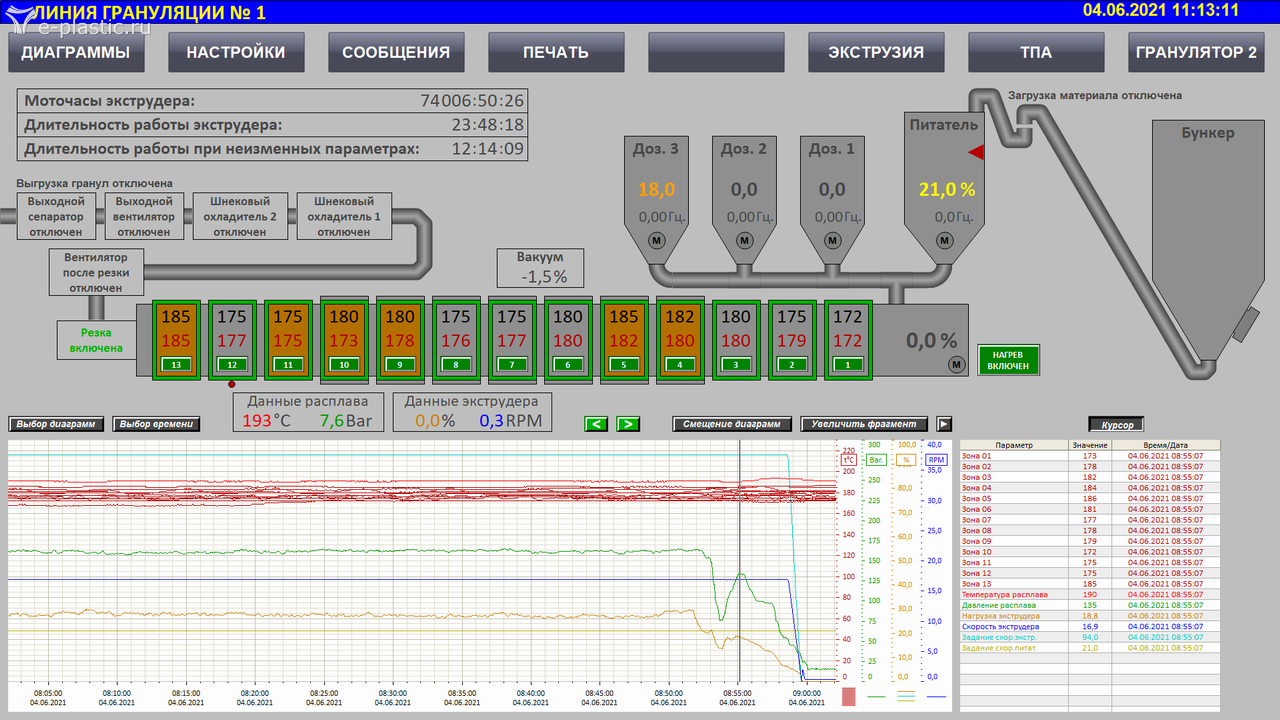Image resolution: width=1280 pixels, height=720 pixels.
Task: Click the motor icon under Доз. 2
Action: [x=744, y=240]
